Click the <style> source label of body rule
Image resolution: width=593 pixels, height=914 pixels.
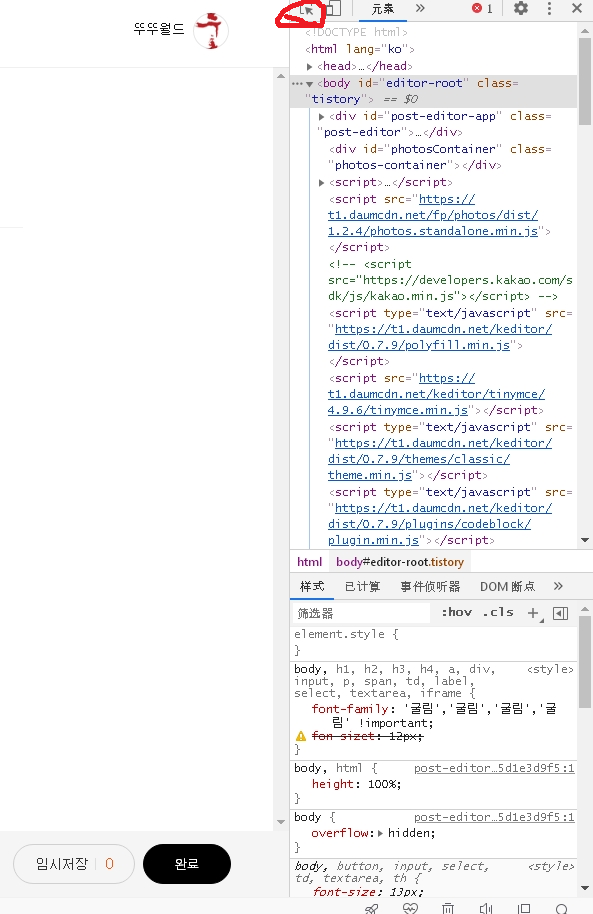(550, 669)
